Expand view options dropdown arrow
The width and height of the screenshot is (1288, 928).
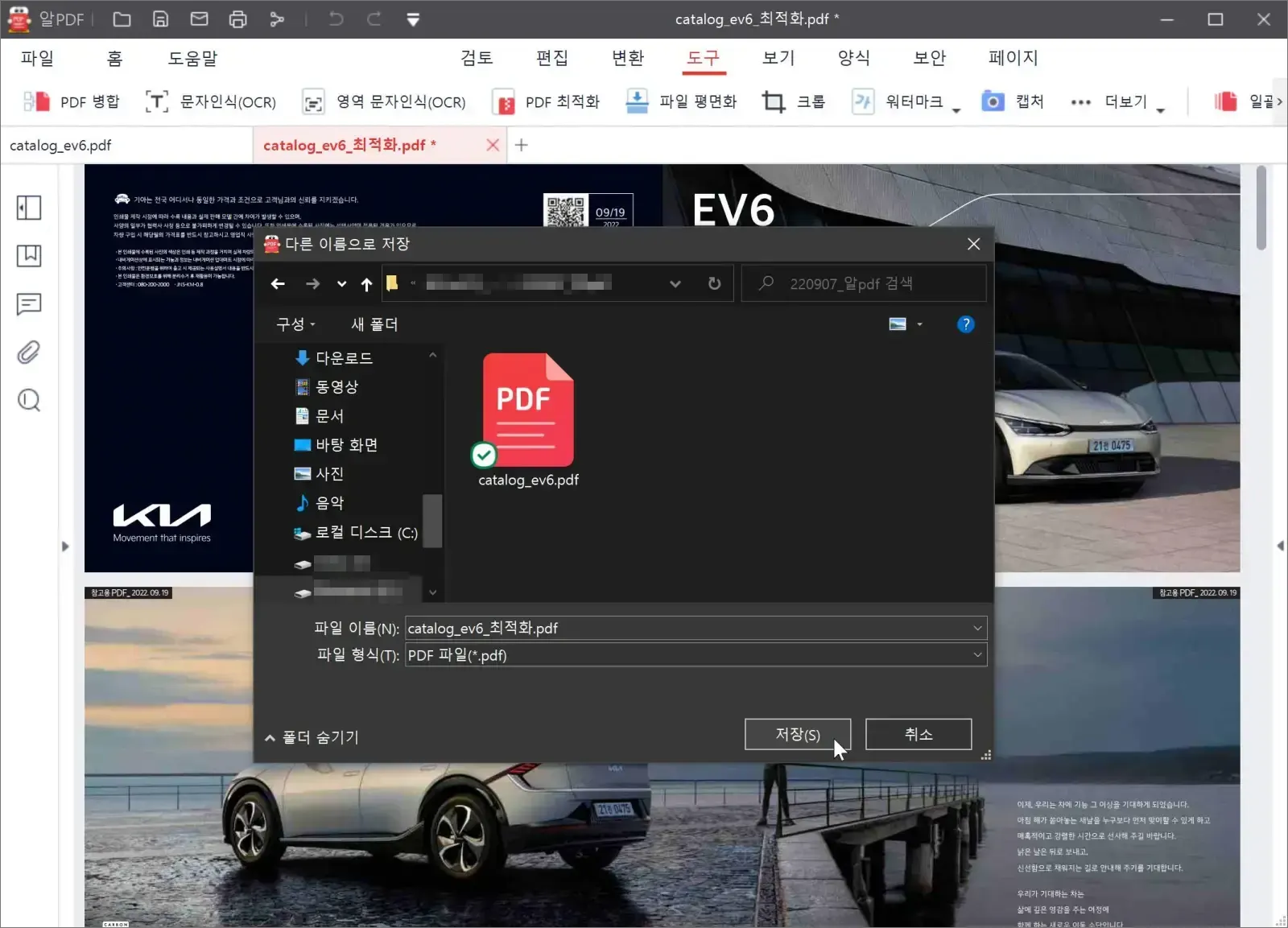(x=919, y=324)
